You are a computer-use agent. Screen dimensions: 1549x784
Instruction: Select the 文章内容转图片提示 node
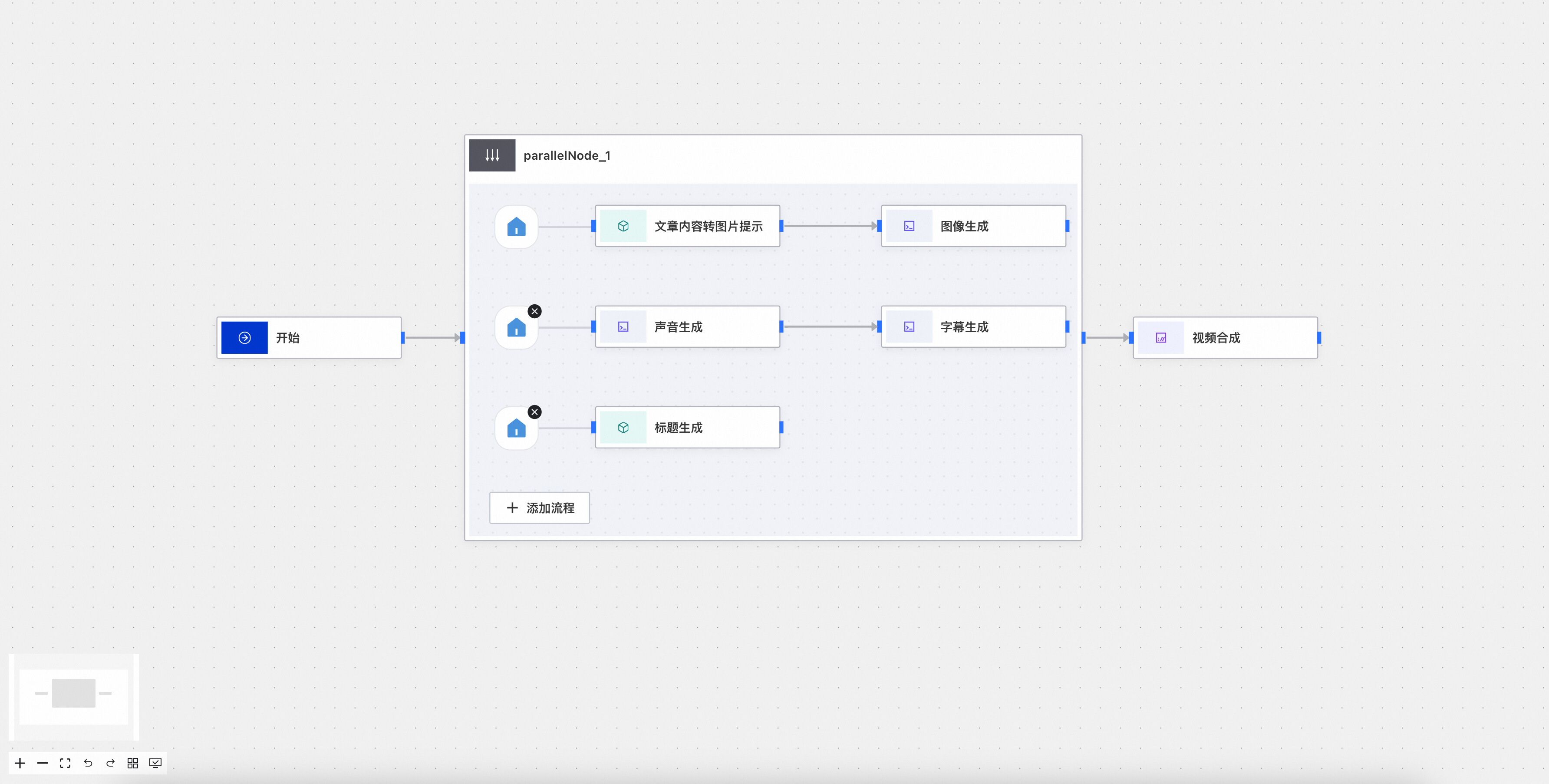coord(687,226)
